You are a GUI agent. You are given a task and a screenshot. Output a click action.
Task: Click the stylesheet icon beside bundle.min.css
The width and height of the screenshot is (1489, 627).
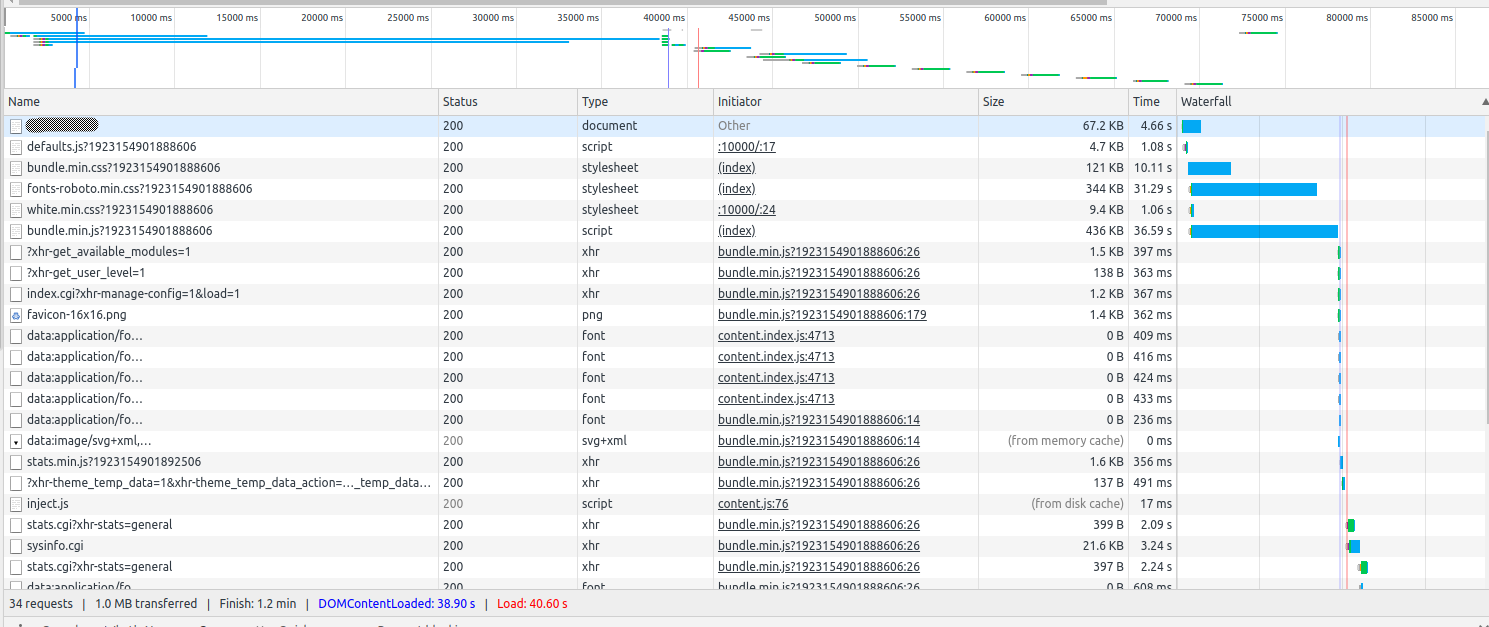(x=14, y=167)
